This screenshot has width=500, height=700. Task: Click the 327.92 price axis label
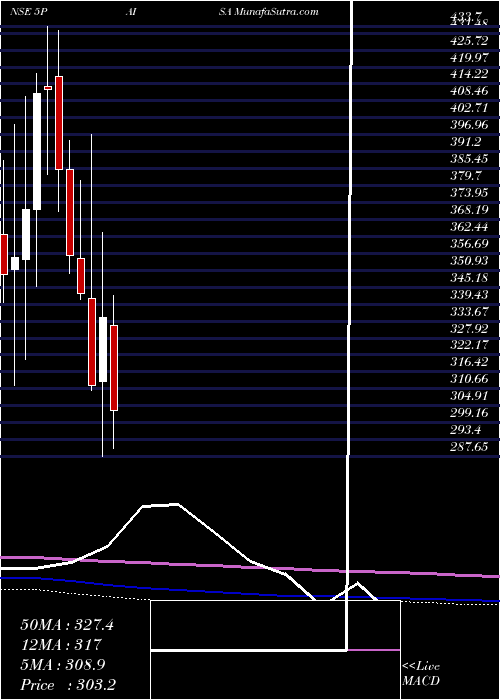[x=470, y=328]
